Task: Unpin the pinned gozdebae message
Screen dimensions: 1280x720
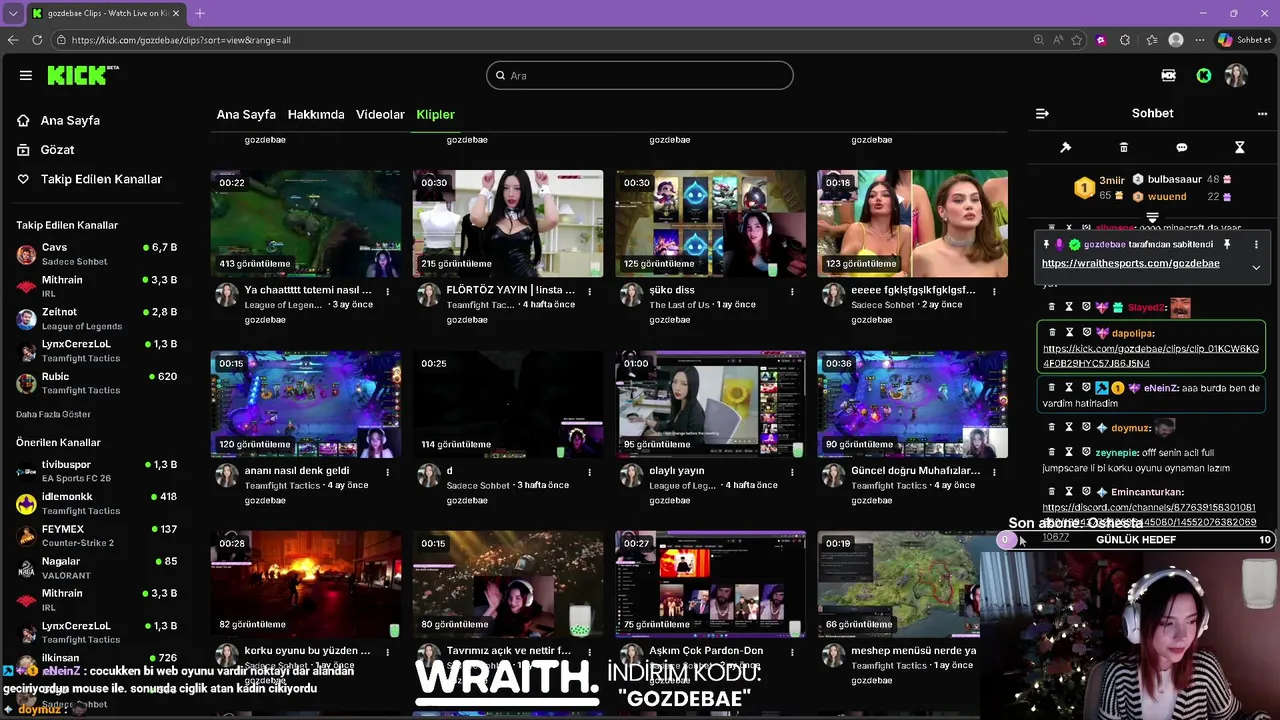Action: (x=1227, y=244)
